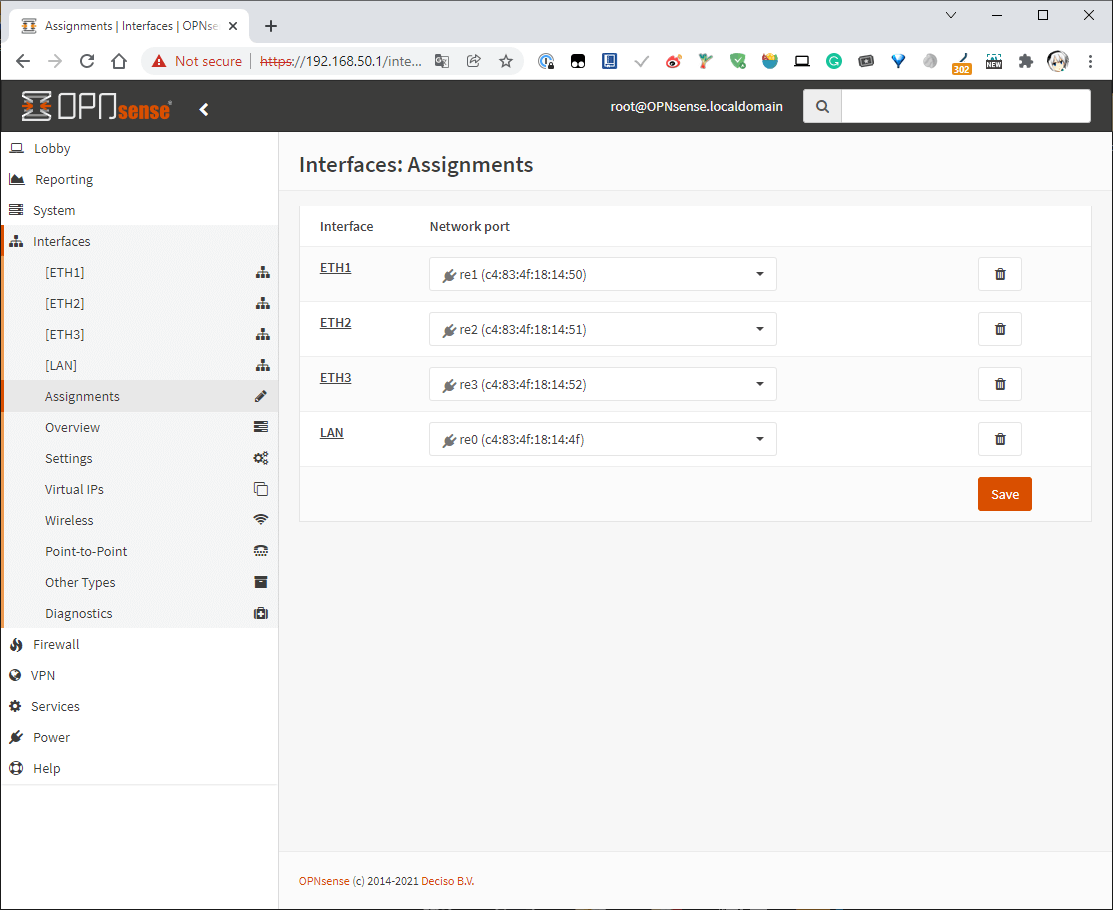Image resolution: width=1113 pixels, height=910 pixels.
Task: Click the header search input field
Action: (965, 106)
